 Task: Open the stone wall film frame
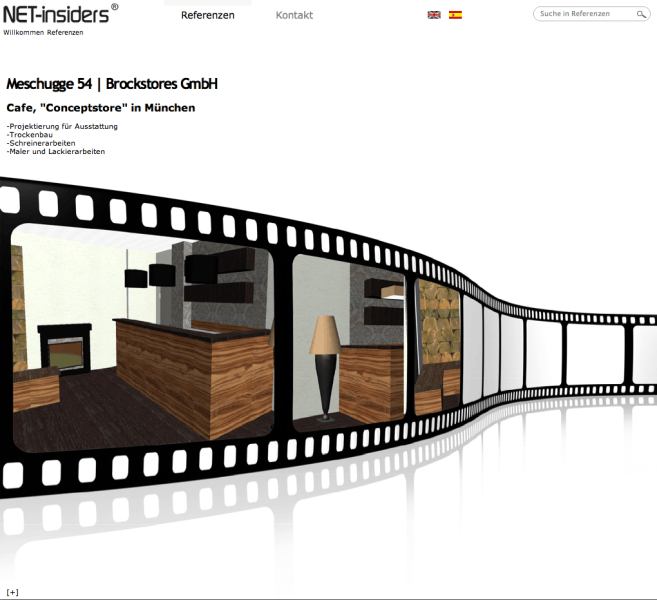437,346
